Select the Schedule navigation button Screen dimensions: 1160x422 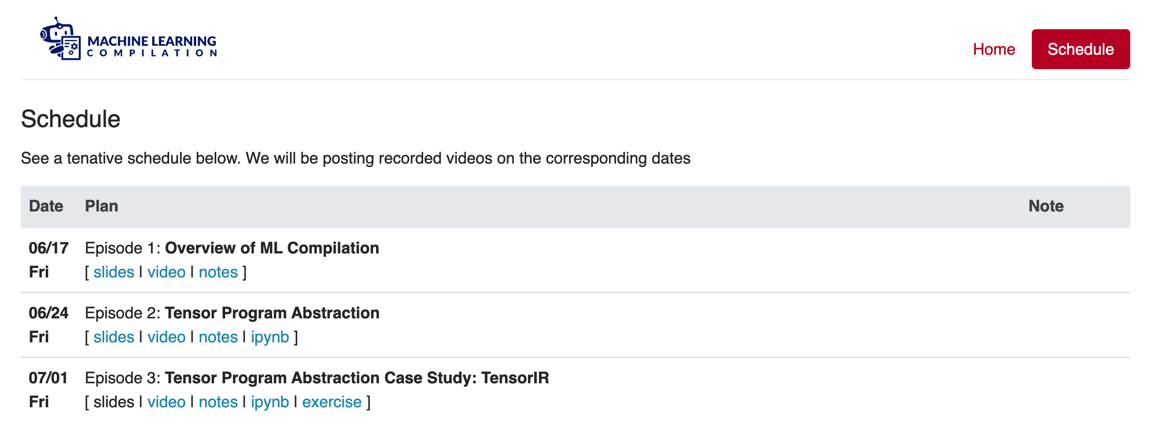(x=1080, y=50)
